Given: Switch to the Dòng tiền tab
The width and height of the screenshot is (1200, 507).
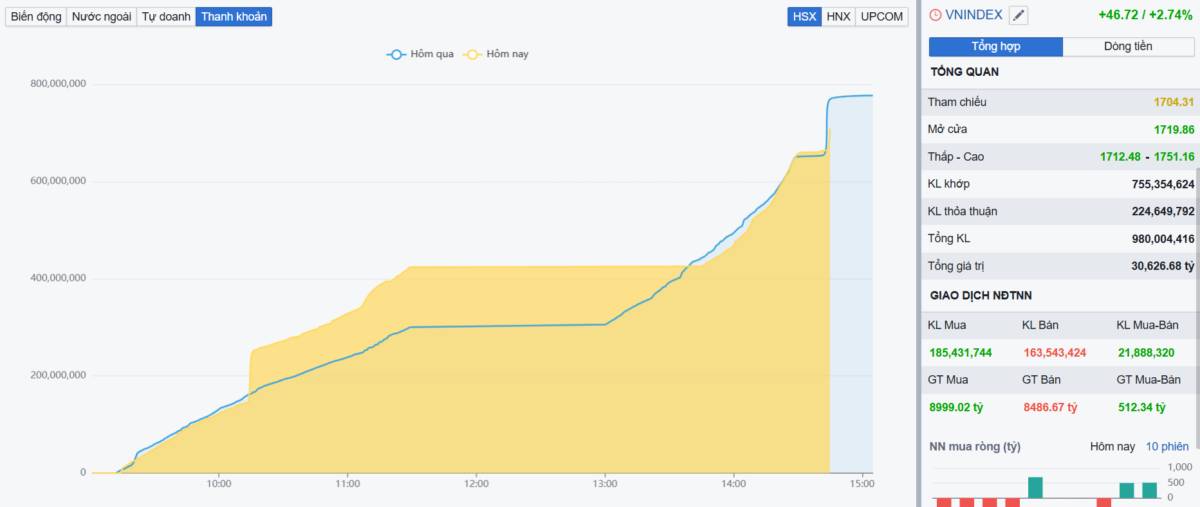Looking at the screenshot, I should click(1128, 47).
